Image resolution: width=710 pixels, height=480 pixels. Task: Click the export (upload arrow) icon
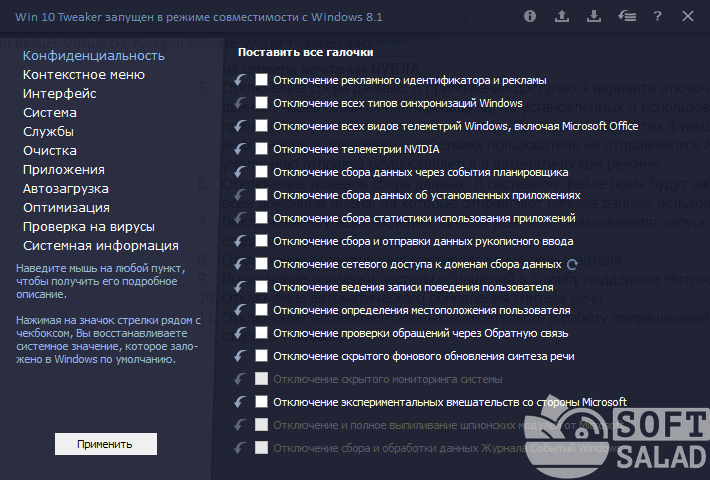[x=562, y=16]
